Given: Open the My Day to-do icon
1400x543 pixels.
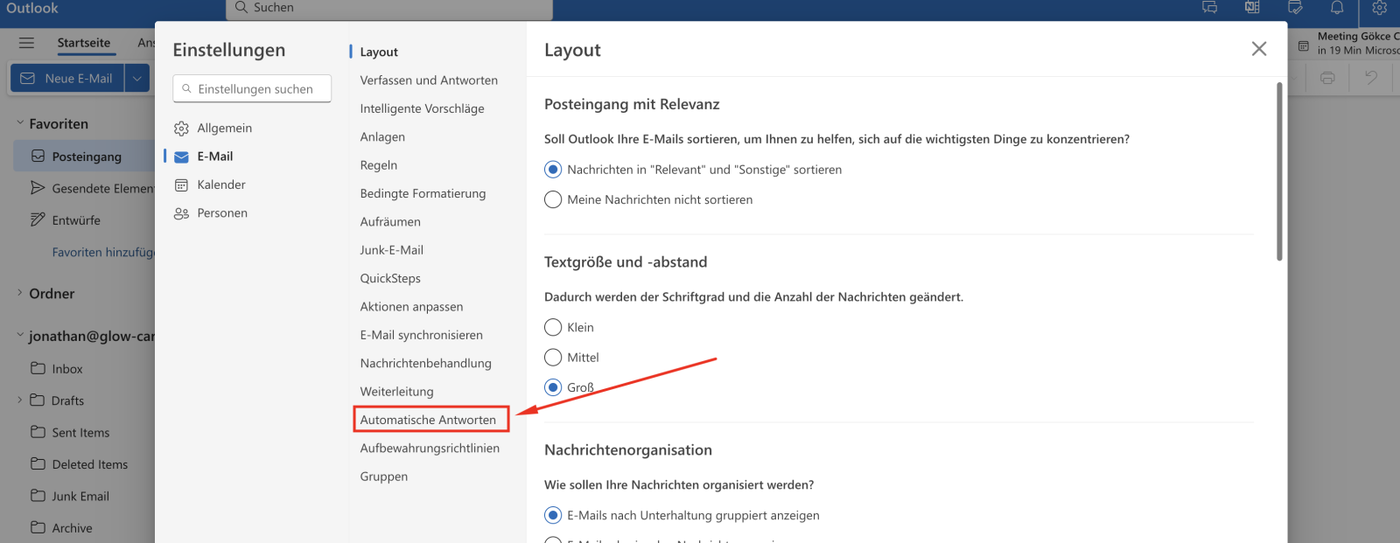Looking at the screenshot, I should click(1295, 8).
